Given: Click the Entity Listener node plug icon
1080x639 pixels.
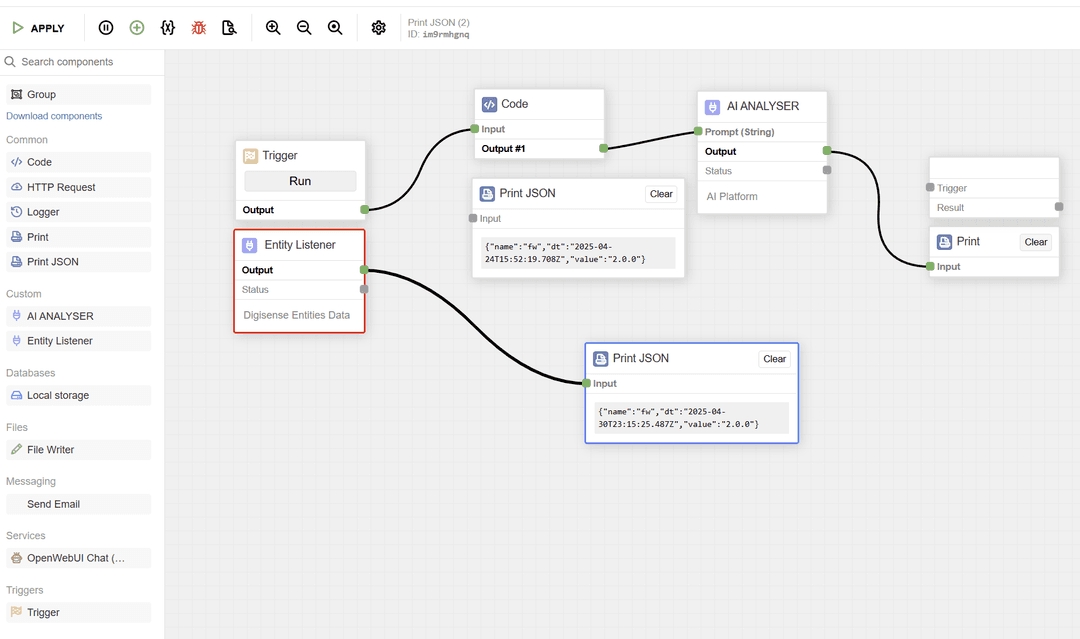Looking at the screenshot, I should pyautogui.click(x=249, y=245).
